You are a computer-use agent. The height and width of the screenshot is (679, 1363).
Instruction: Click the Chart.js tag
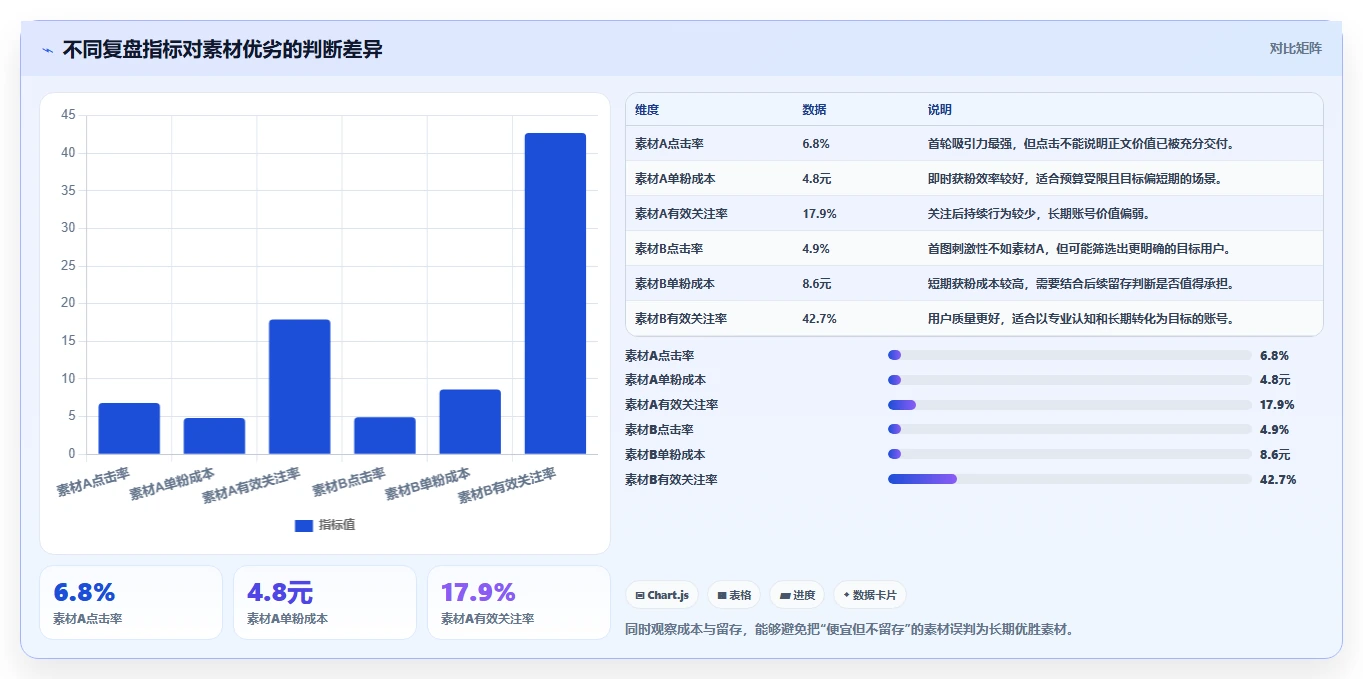[662, 595]
